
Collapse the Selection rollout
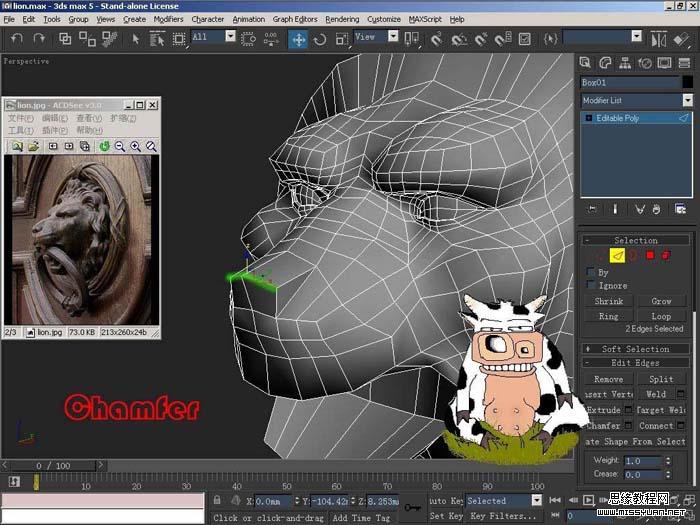pyautogui.click(x=635, y=240)
